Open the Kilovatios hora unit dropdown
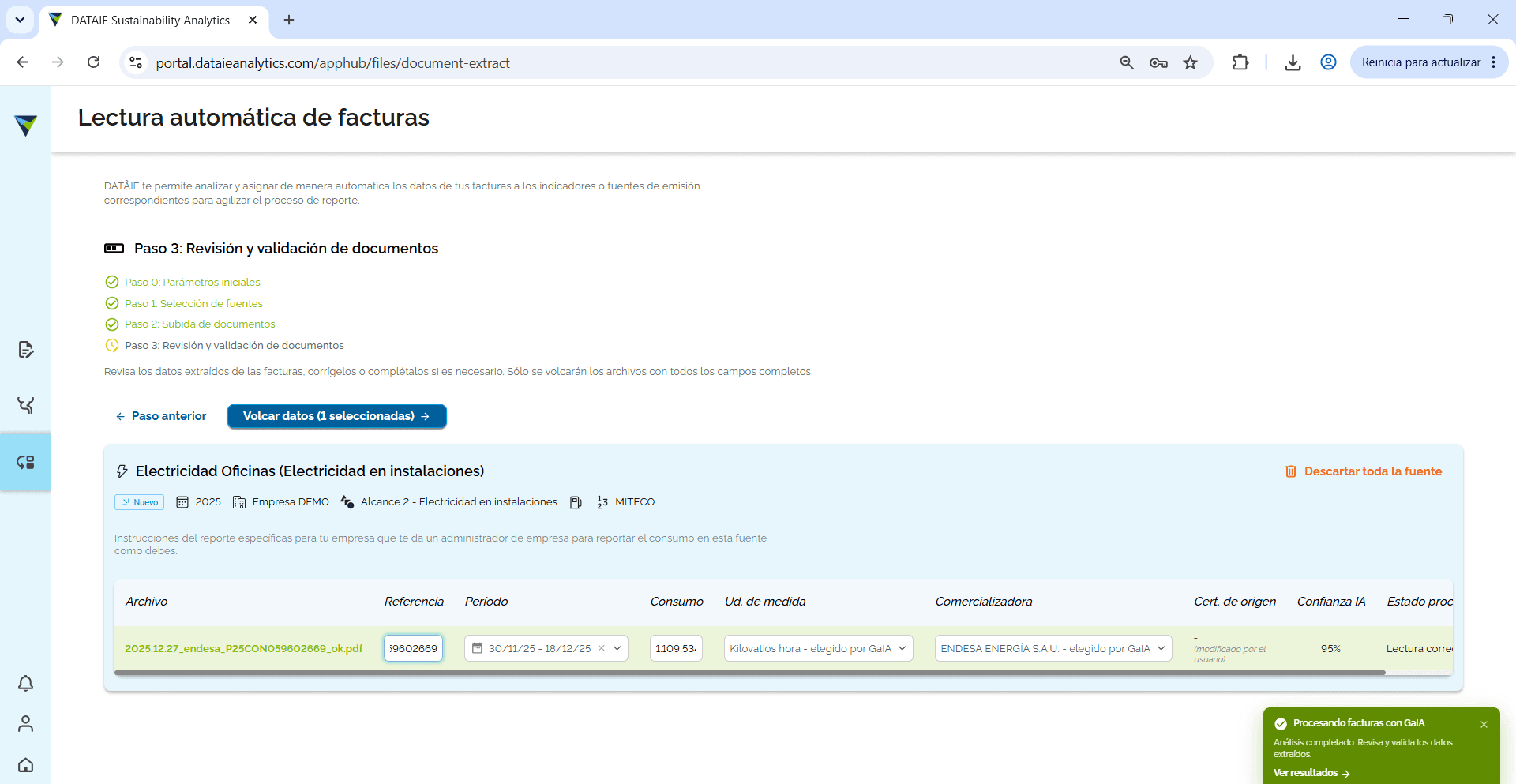Viewport: 1516px width, 784px height. pyautogui.click(x=818, y=648)
